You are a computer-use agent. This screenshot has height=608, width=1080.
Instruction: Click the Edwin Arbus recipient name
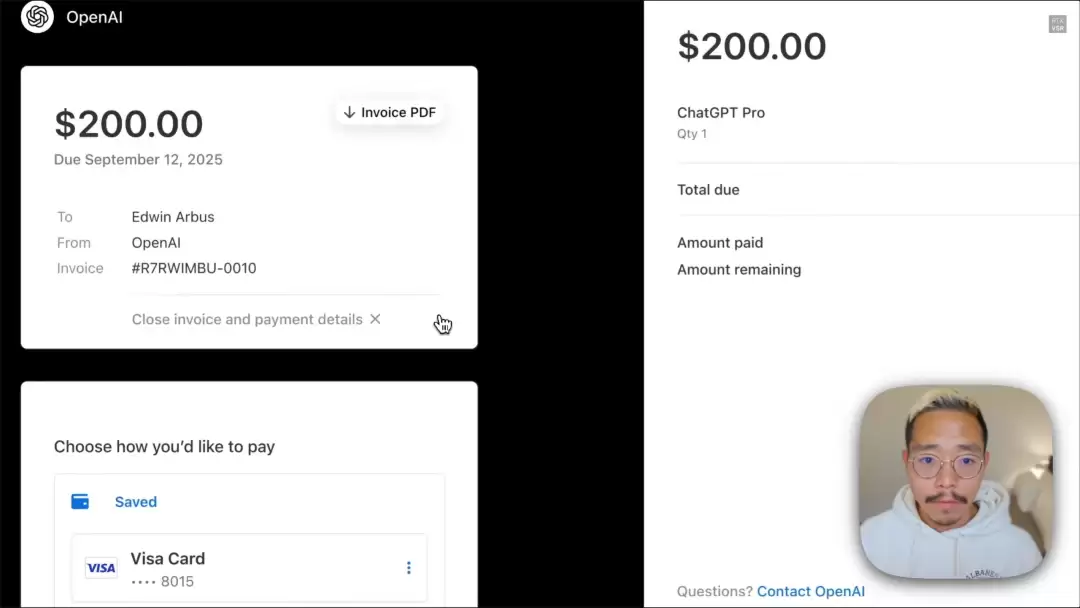pos(173,217)
